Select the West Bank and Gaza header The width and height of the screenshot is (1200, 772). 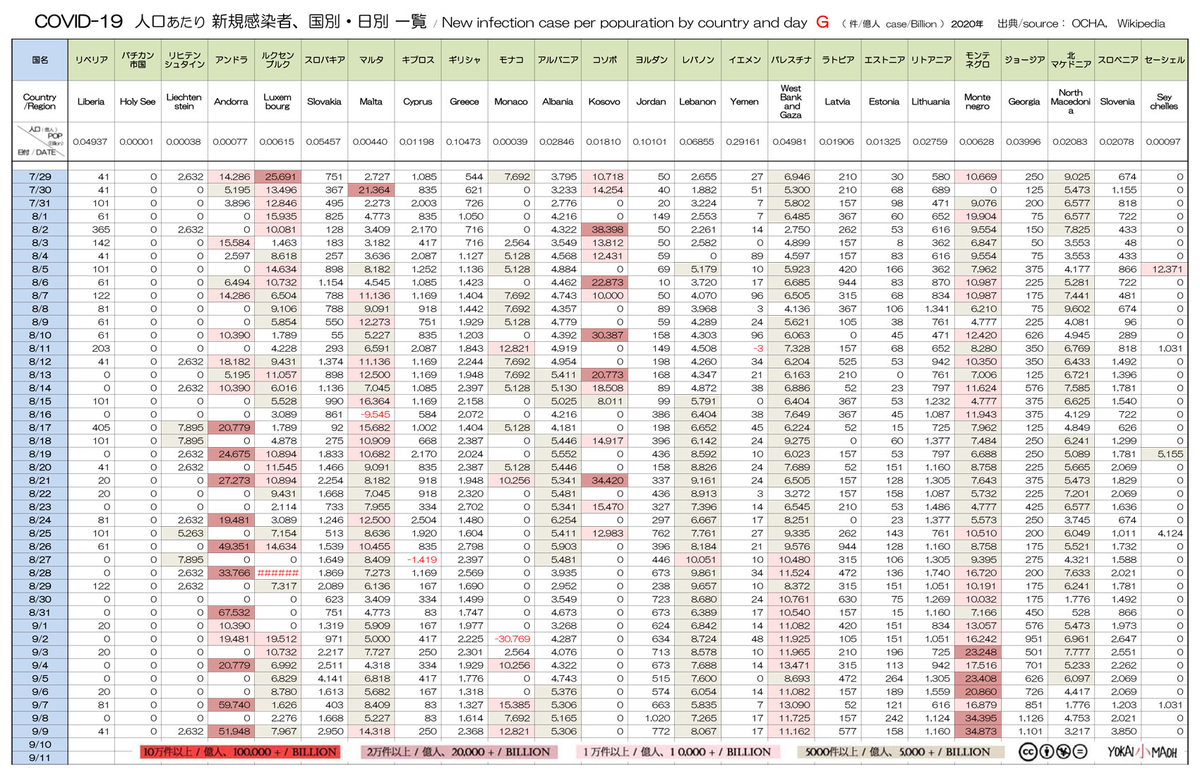791,100
